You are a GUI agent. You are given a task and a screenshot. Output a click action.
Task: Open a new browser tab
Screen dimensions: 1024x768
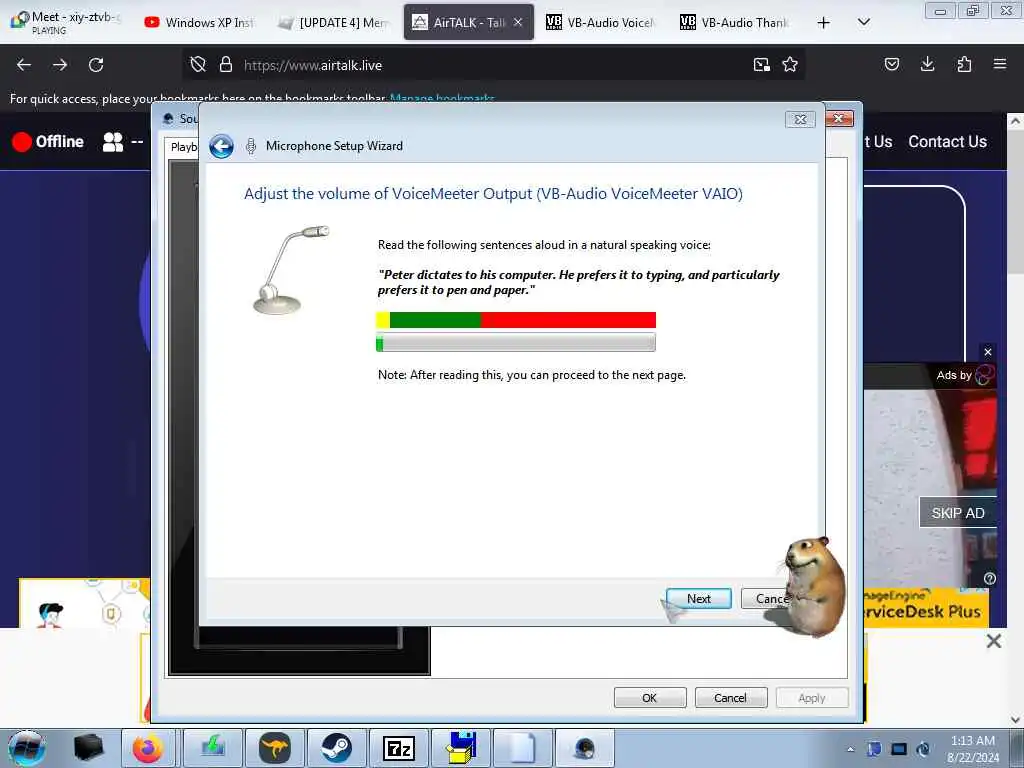(824, 23)
